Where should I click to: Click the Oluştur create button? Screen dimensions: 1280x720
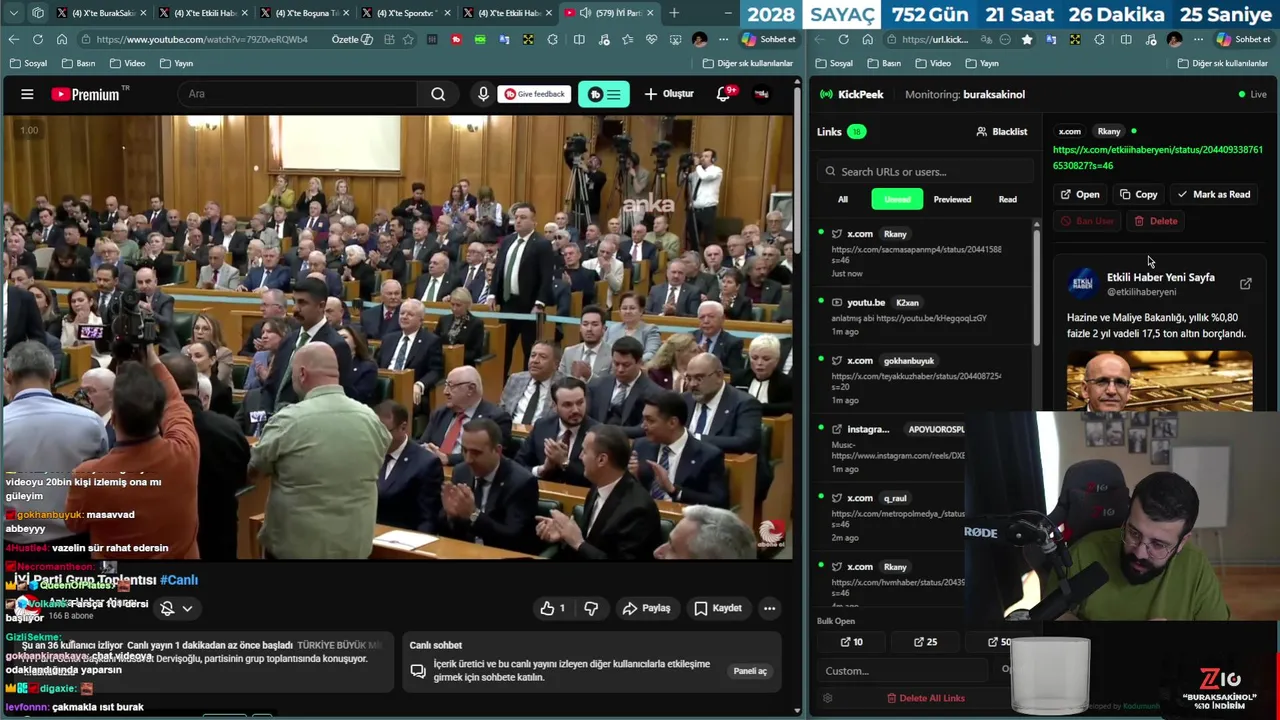pos(669,94)
